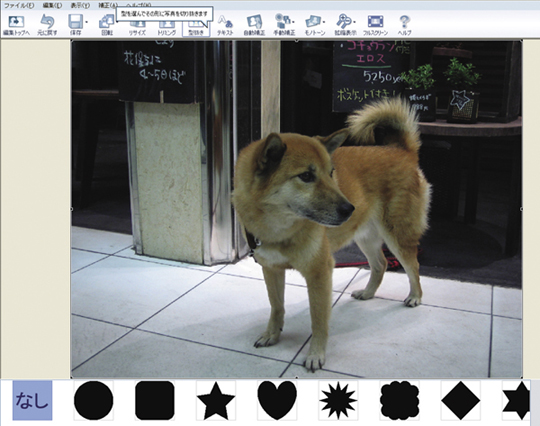Apply 自動補正 auto correction
This screenshot has width=540, height=426.
[x=255, y=25]
